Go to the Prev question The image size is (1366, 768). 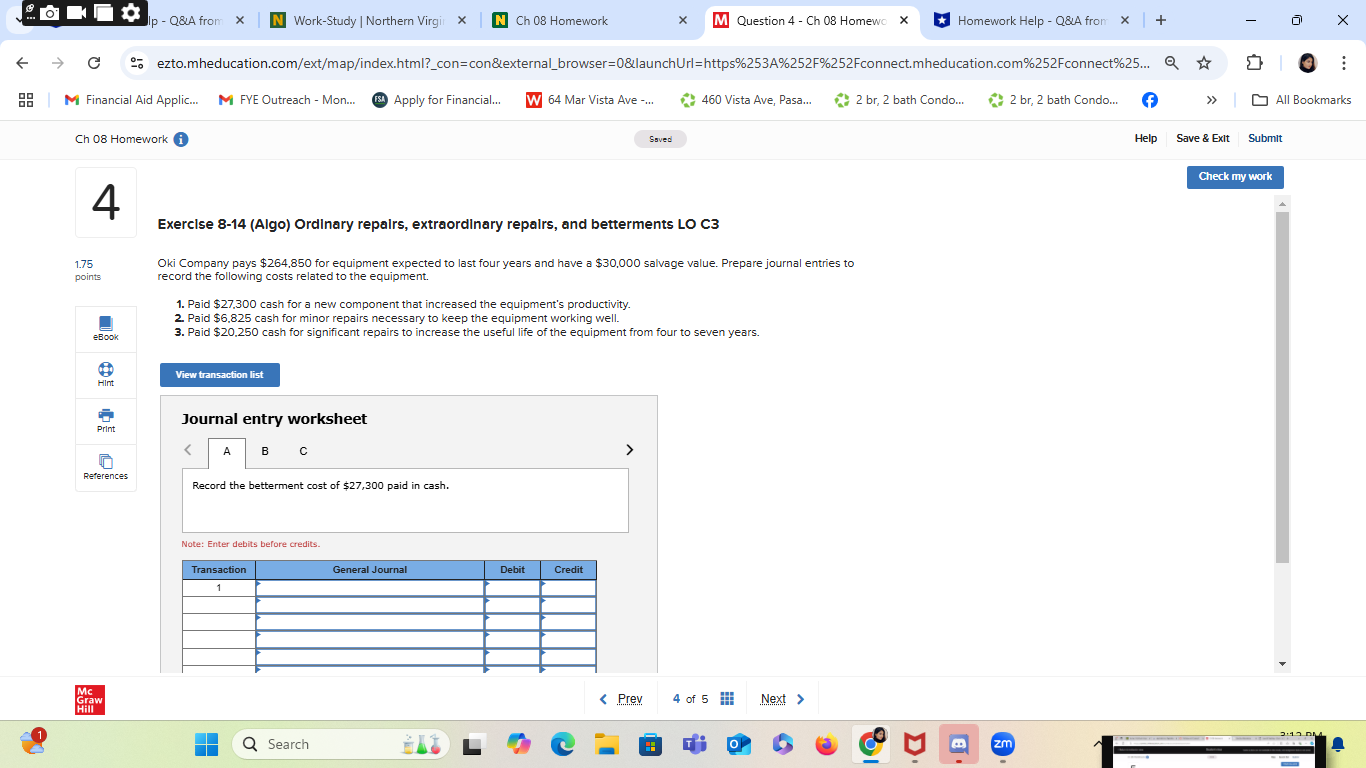click(621, 699)
